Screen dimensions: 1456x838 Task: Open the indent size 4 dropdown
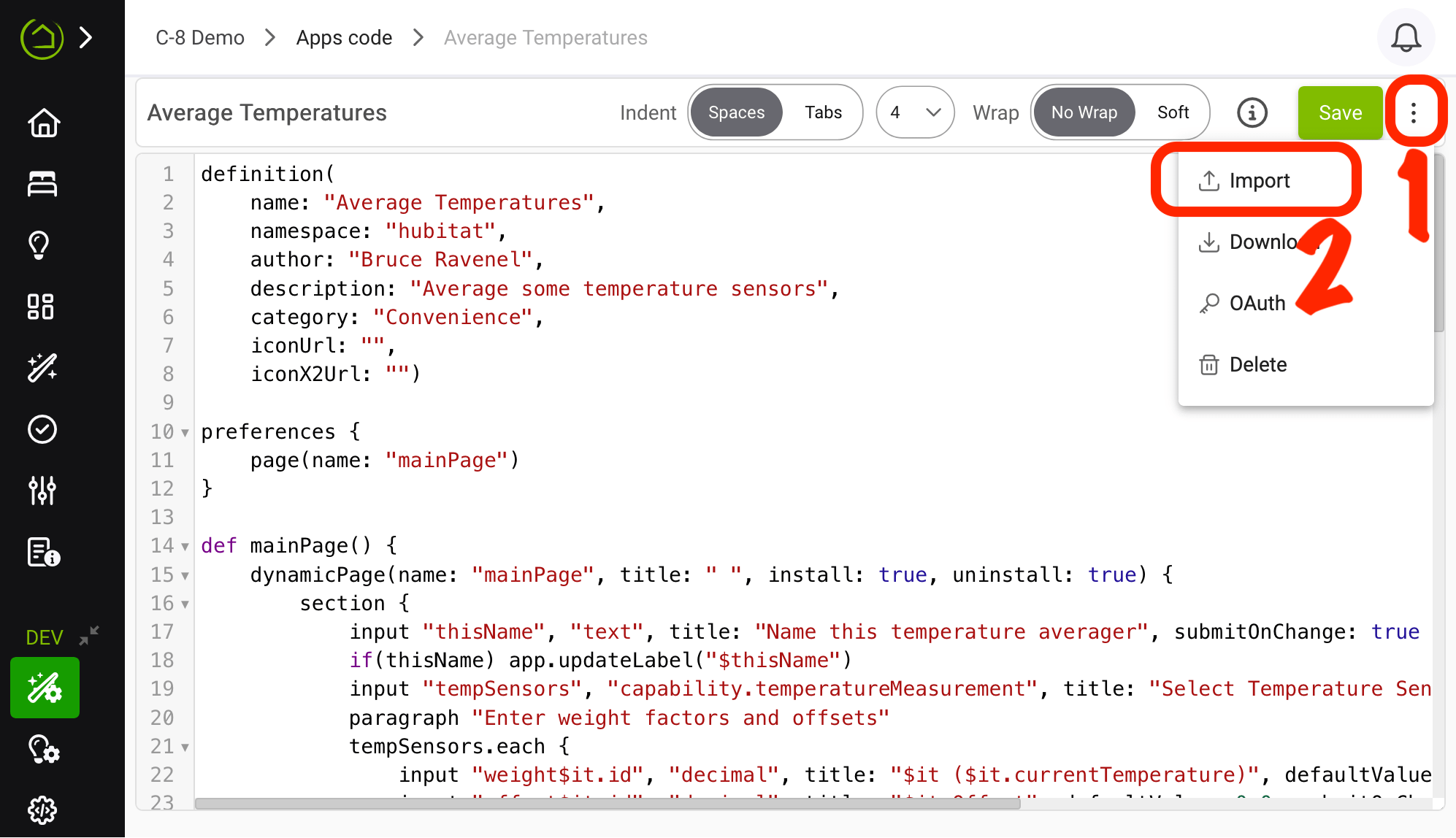tap(915, 112)
